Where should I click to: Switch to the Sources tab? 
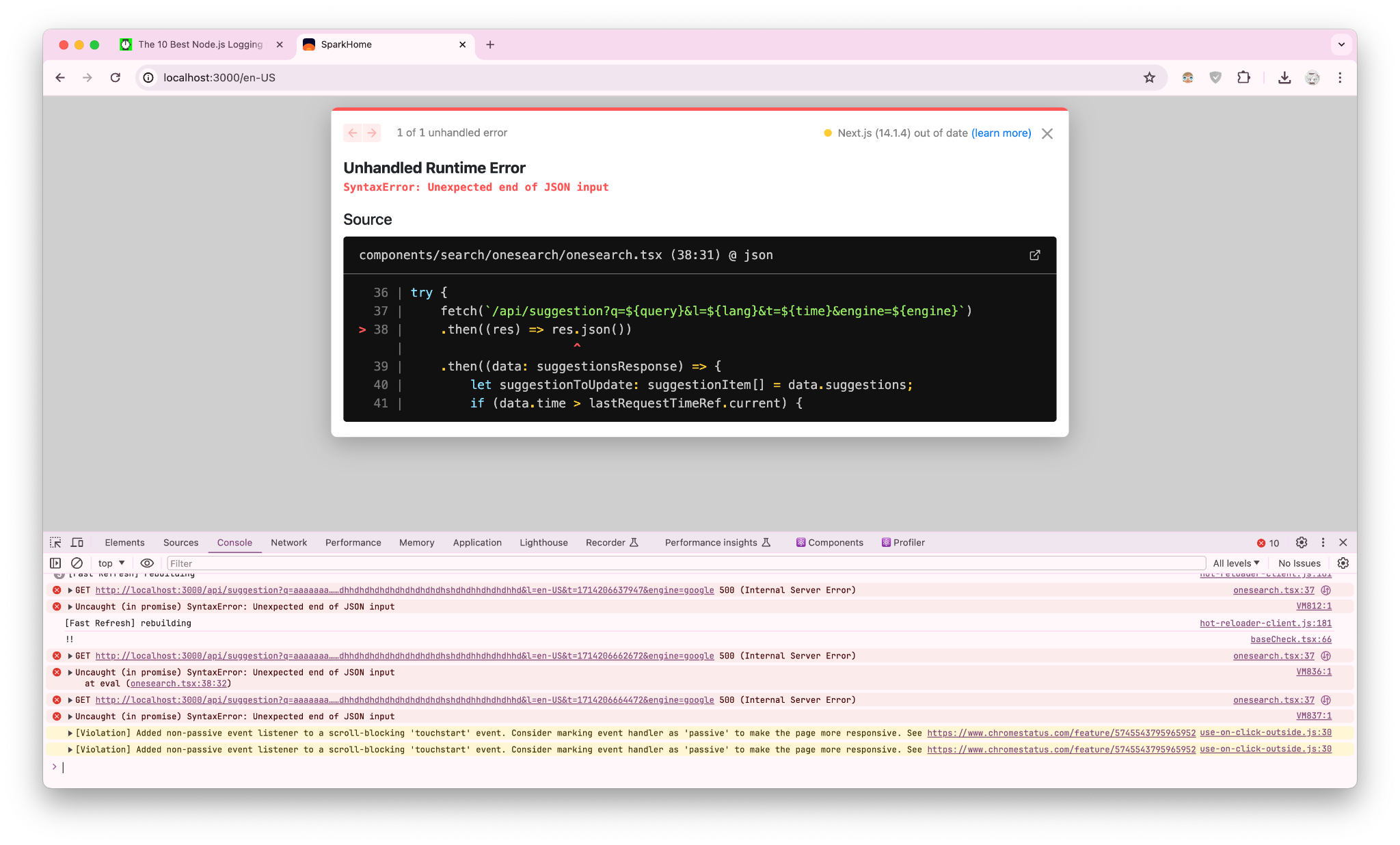(180, 542)
